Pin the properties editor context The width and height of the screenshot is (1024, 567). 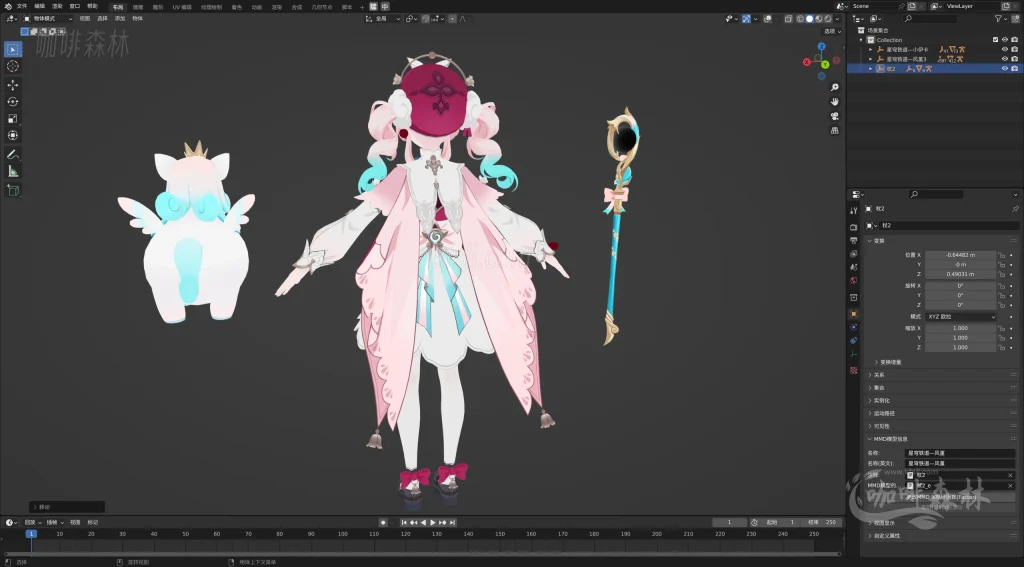1015,209
